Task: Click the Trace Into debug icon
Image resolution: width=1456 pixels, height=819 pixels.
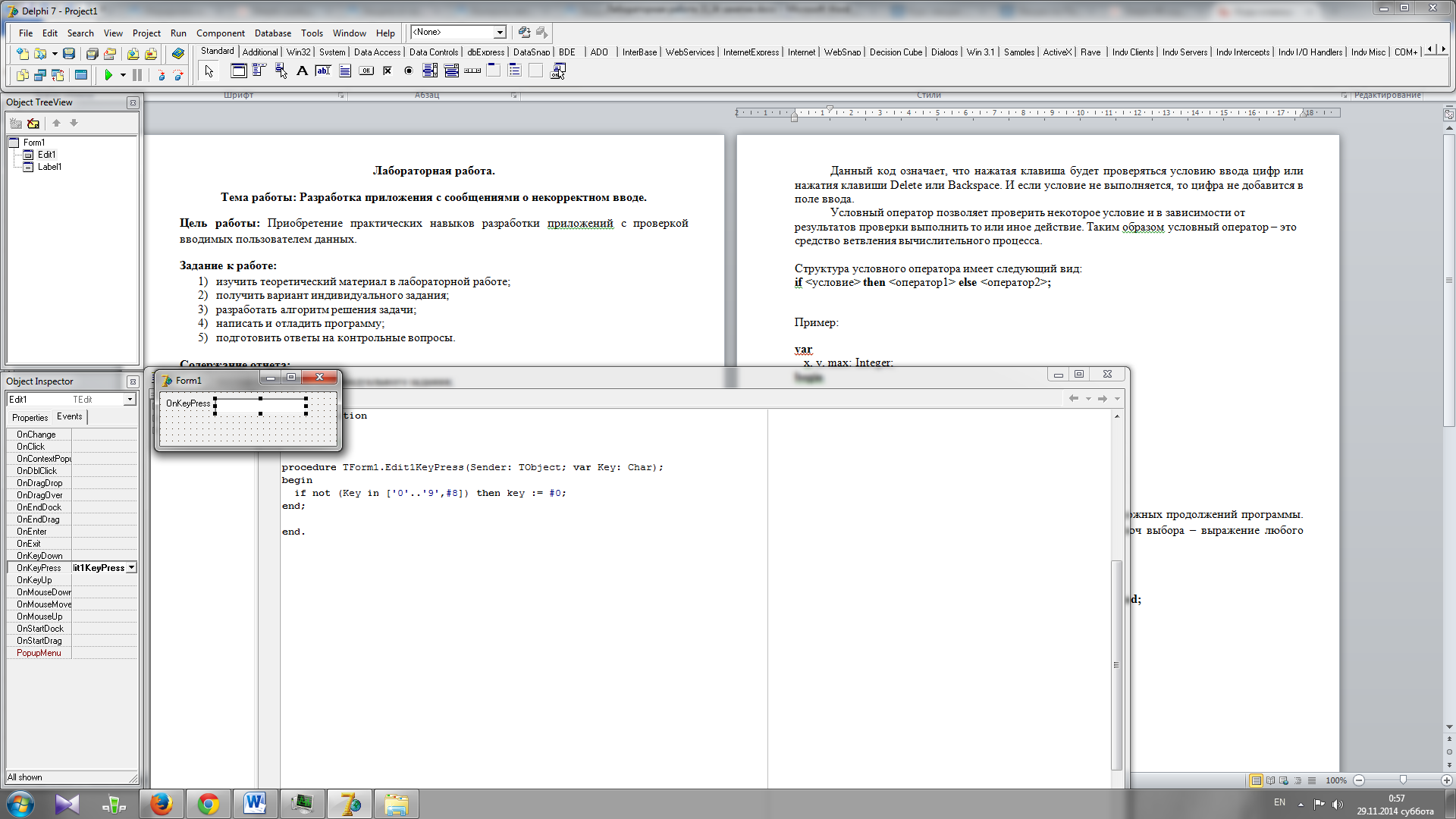Action: (x=161, y=75)
